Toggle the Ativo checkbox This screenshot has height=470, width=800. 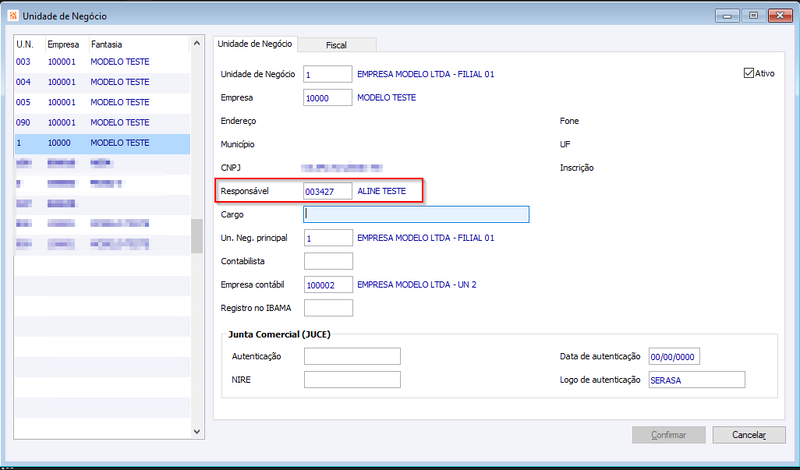(748, 73)
